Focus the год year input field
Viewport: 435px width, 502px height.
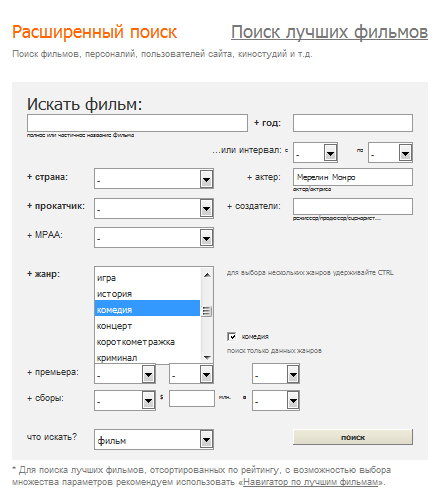[x=353, y=123]
